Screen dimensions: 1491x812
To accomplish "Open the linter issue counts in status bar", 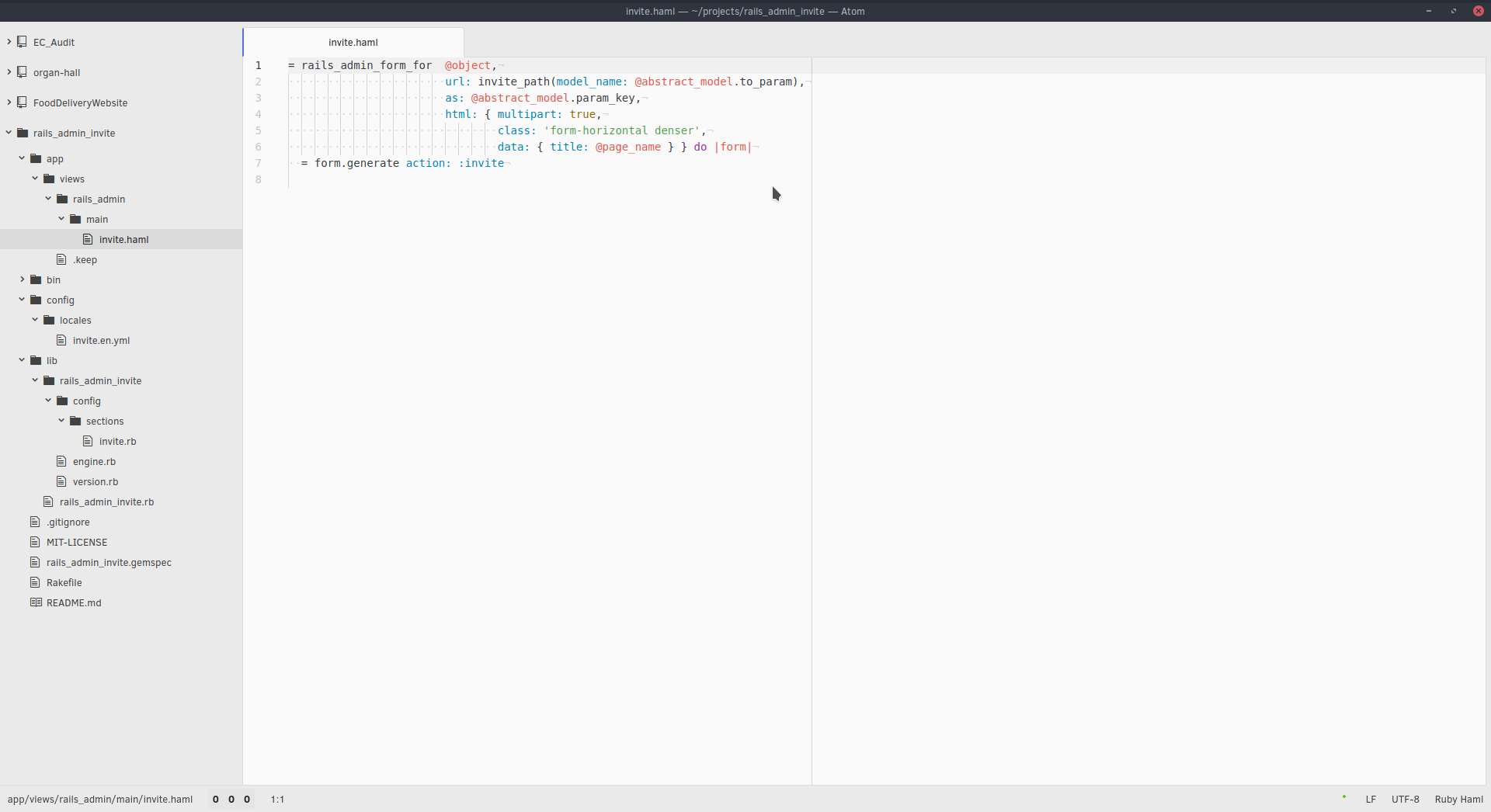I will (231, 799).
